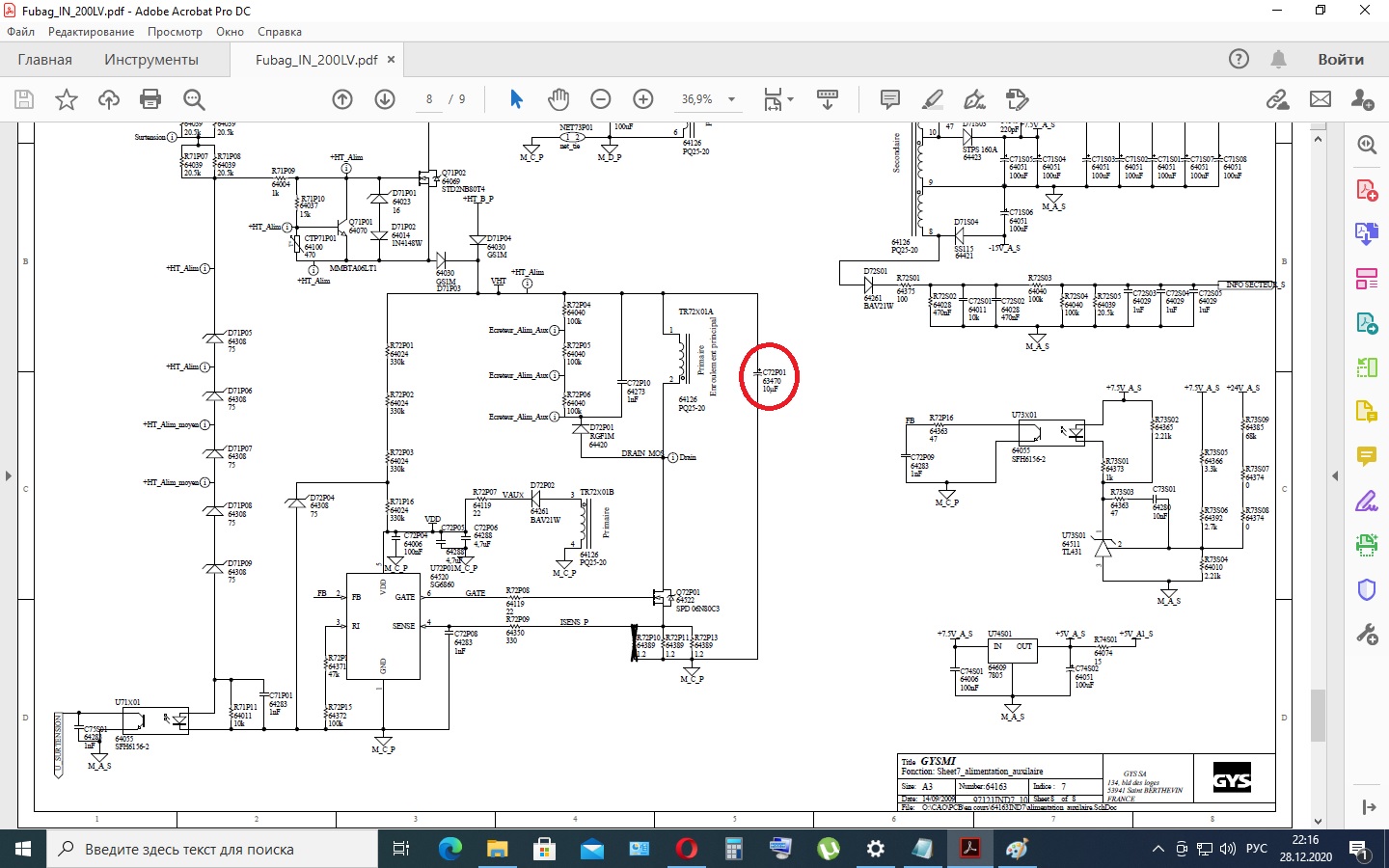Collapse the right tools pane arrow

click(x=1336, y=475)
